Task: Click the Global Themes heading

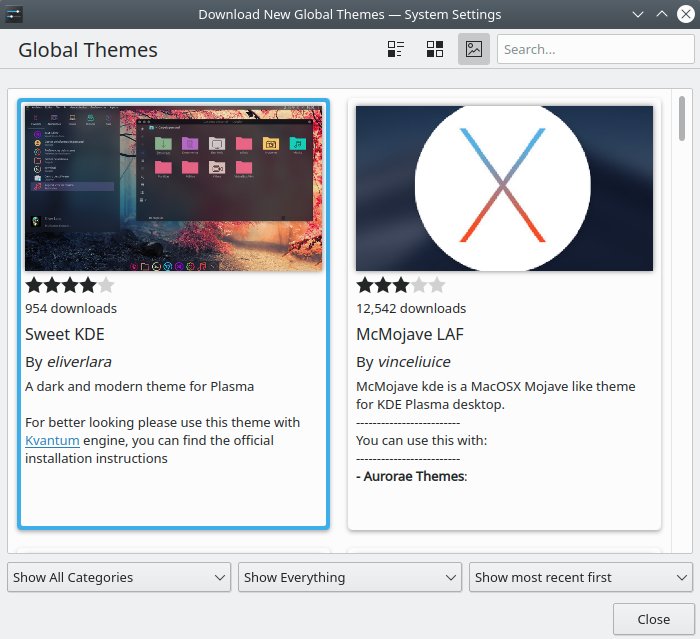Action: pos(88,50)
